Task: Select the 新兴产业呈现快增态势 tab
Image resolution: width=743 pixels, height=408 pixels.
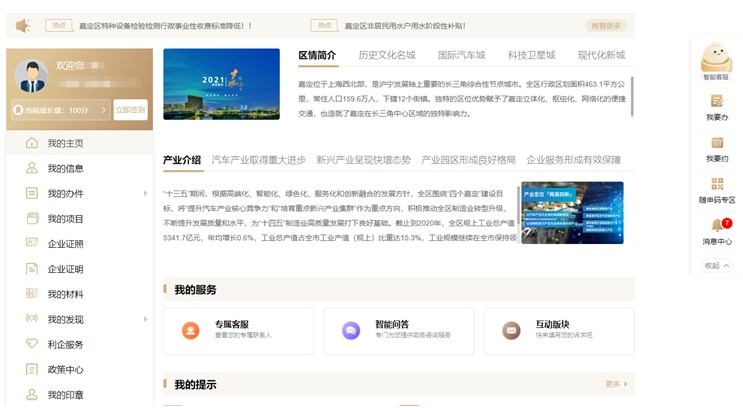Action: 363,160
